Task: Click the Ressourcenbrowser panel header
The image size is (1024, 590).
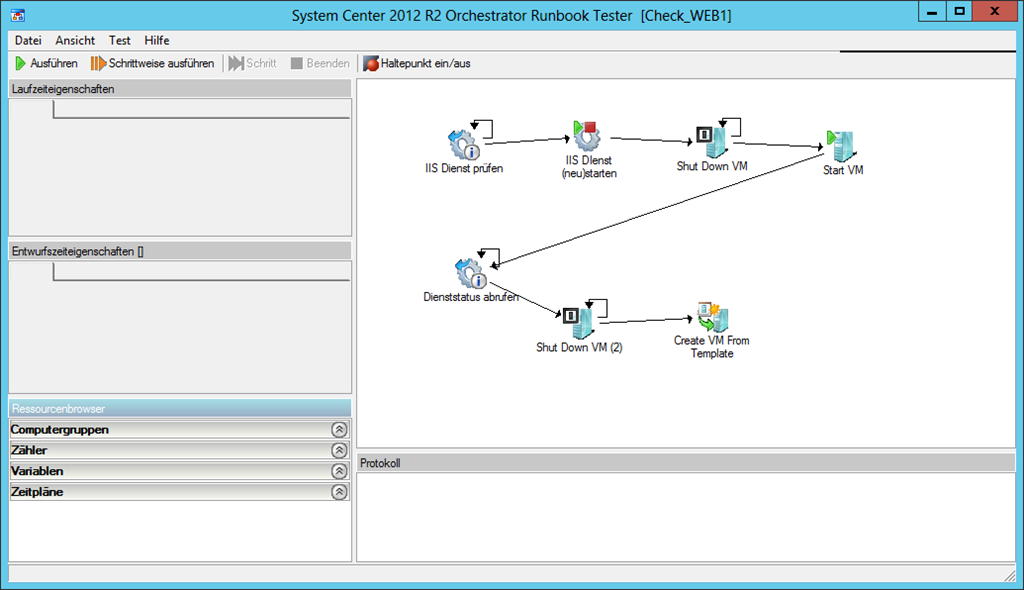Action: tap(180, 409)
